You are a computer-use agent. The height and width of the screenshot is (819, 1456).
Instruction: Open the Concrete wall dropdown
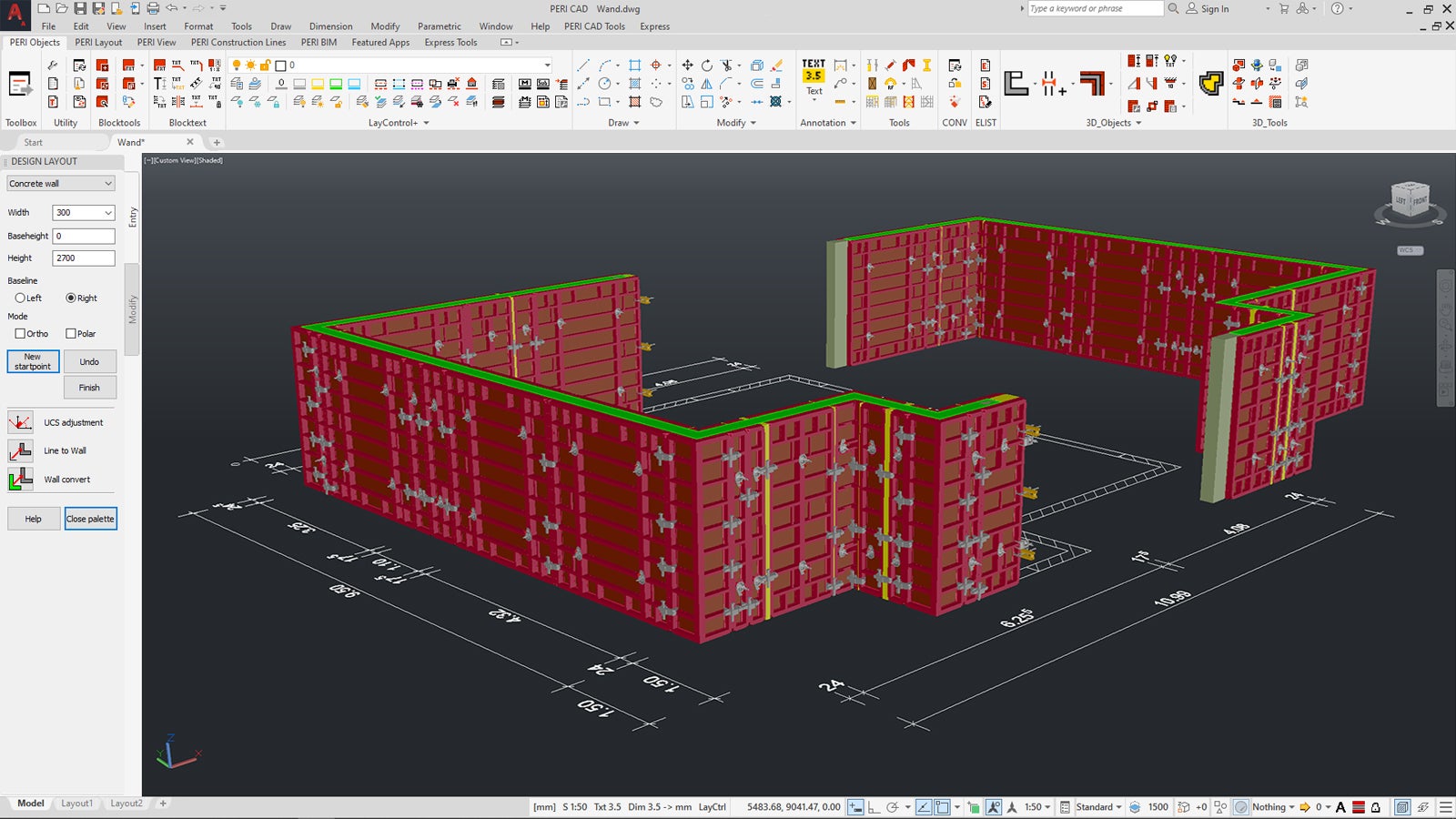click(59, 183)
